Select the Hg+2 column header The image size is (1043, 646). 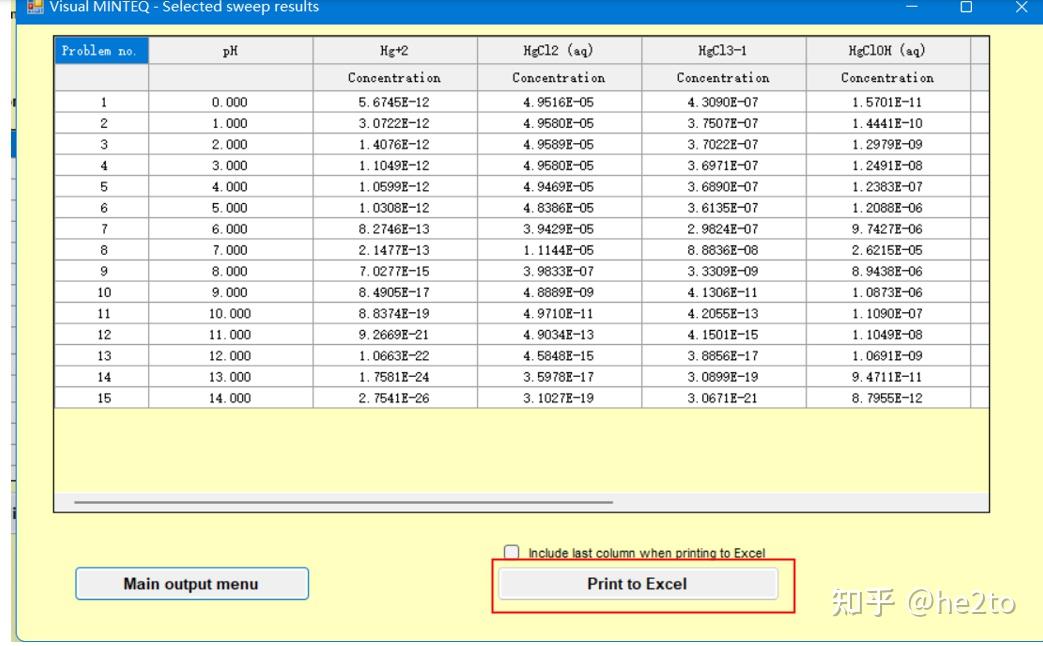point(394,51)
